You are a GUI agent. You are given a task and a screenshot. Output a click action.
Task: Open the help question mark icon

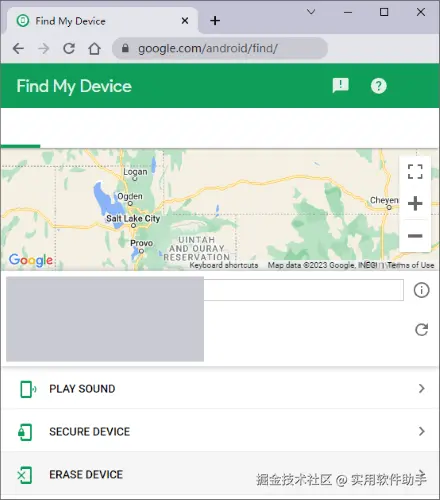[378, 86]
